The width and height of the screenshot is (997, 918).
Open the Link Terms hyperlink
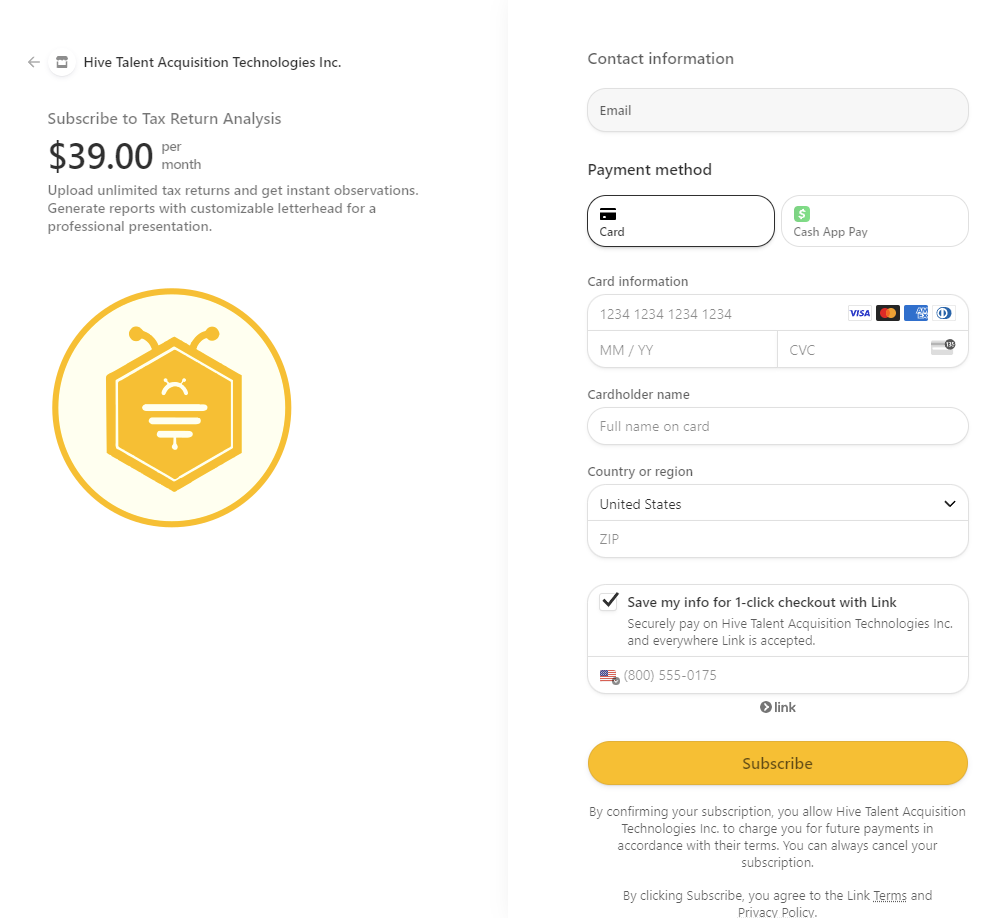point(889,896)
